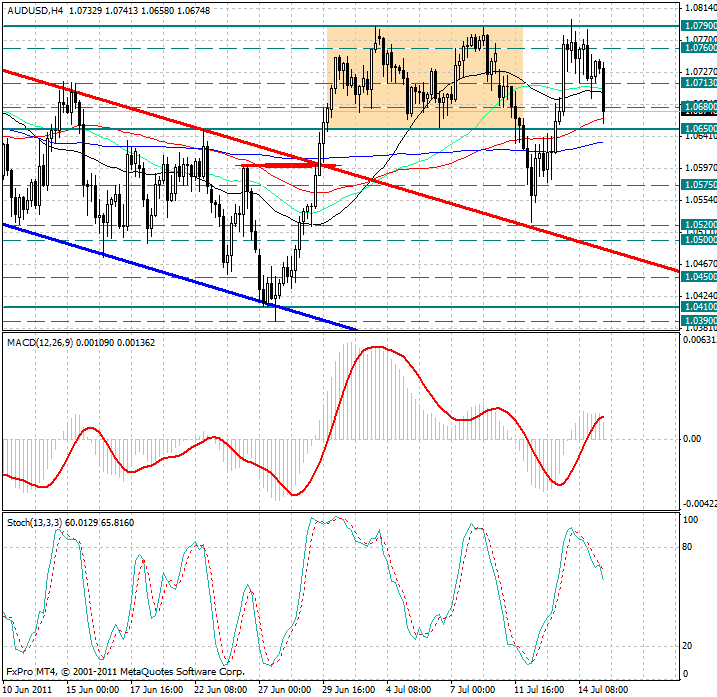The width and height of the screenshot is (717, 697).
Task: Select the 1.05200 price level label
Action: point(697,225)
